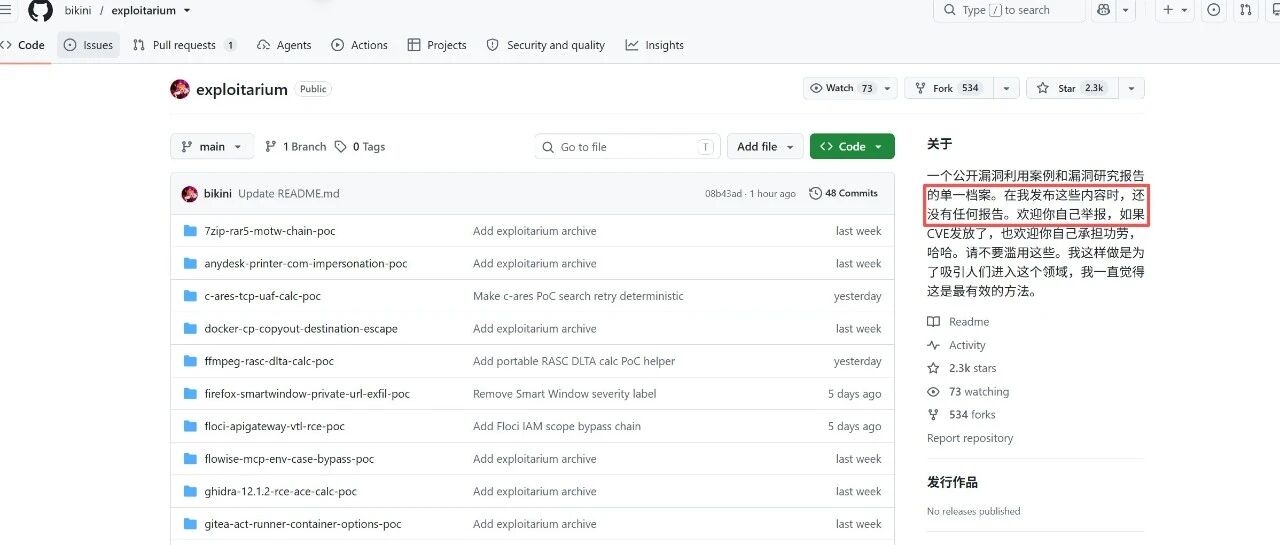Expand the green Code dropdown button
The image size is (1280, 545).
(x=852, y=146)
